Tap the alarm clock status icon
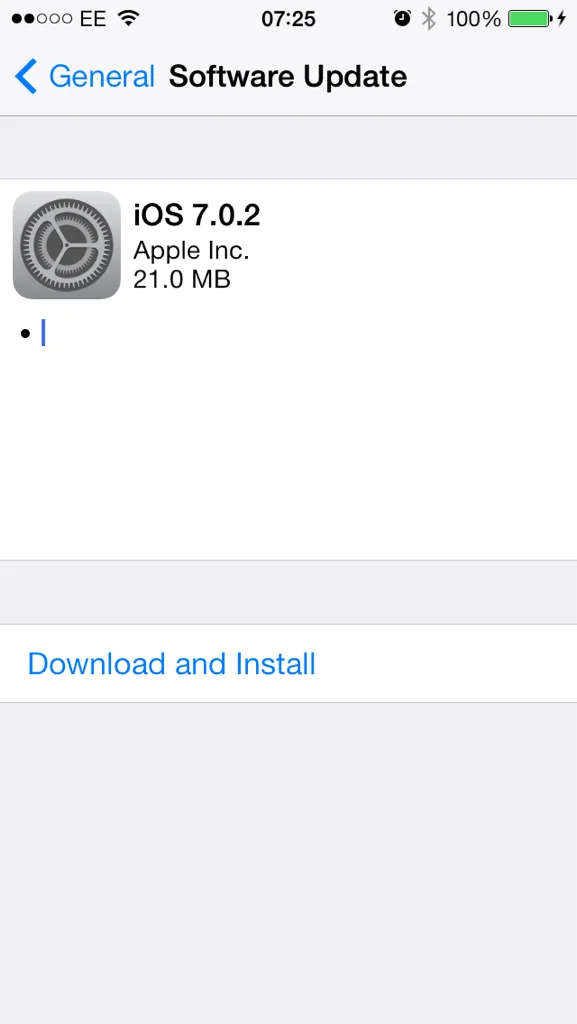Image resolution: width=577 pixels, height=1024 pixels. pos(403,18)
